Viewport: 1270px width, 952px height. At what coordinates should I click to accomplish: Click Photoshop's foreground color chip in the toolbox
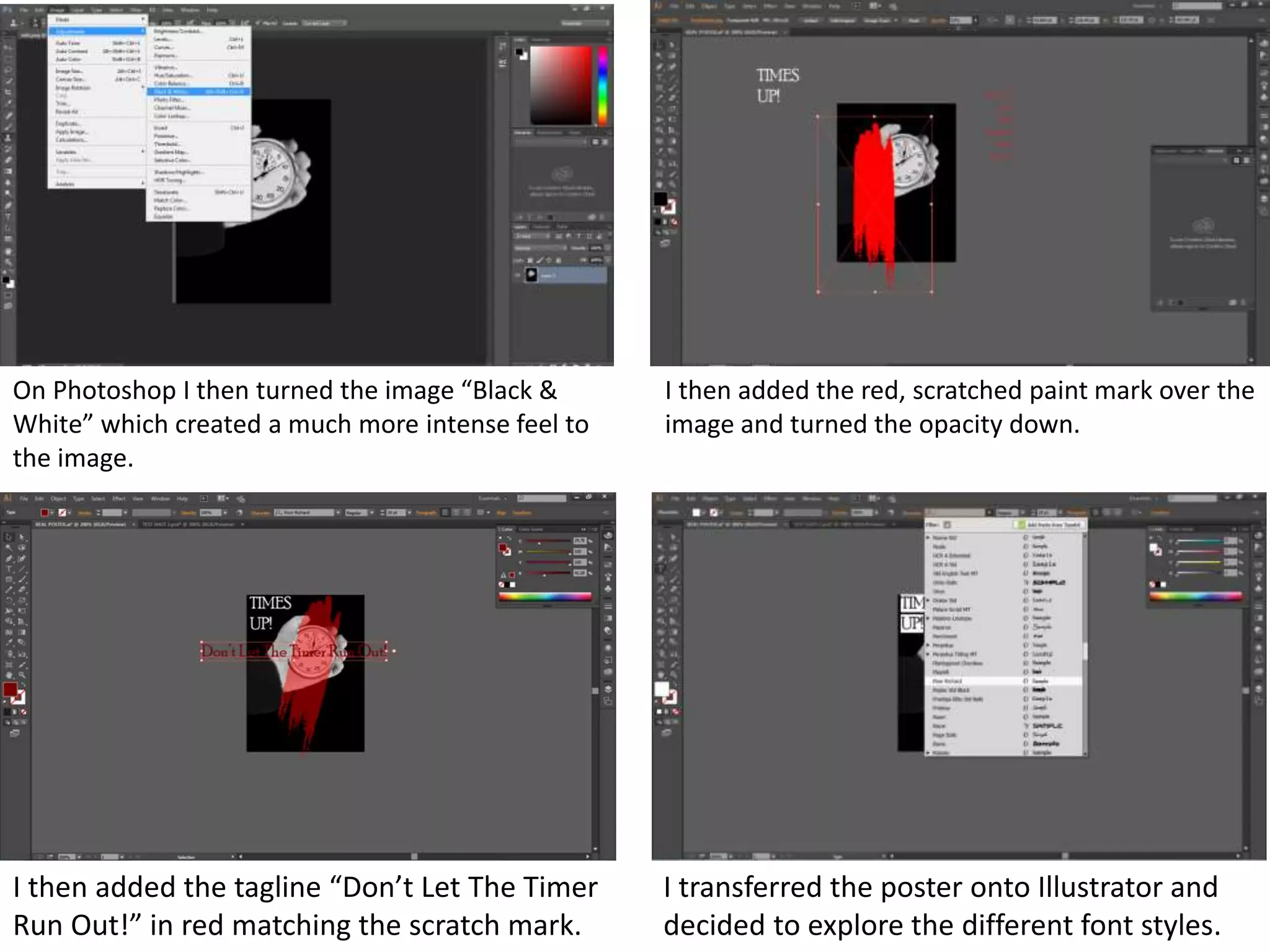[6, 280]
